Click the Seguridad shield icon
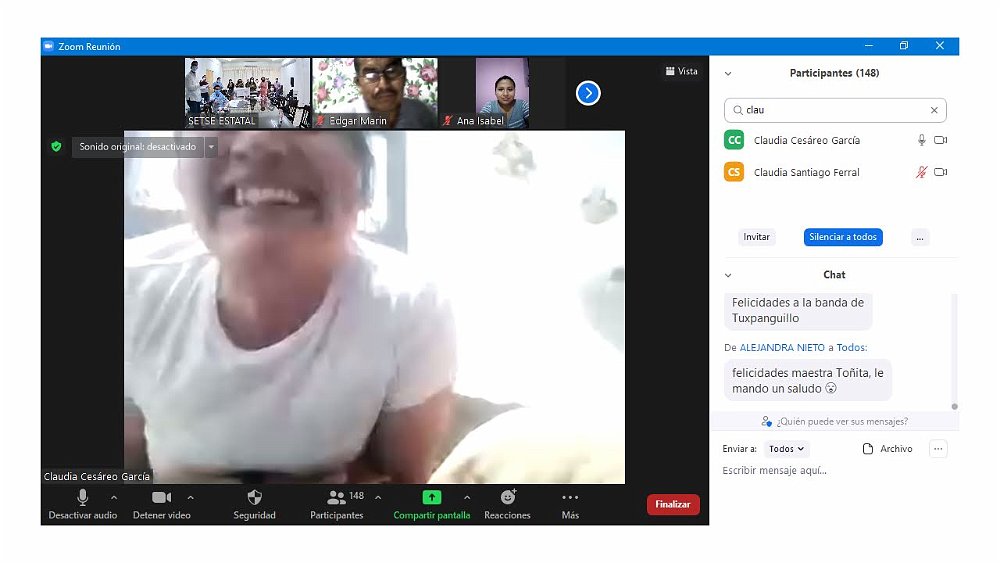 [254, 497]
